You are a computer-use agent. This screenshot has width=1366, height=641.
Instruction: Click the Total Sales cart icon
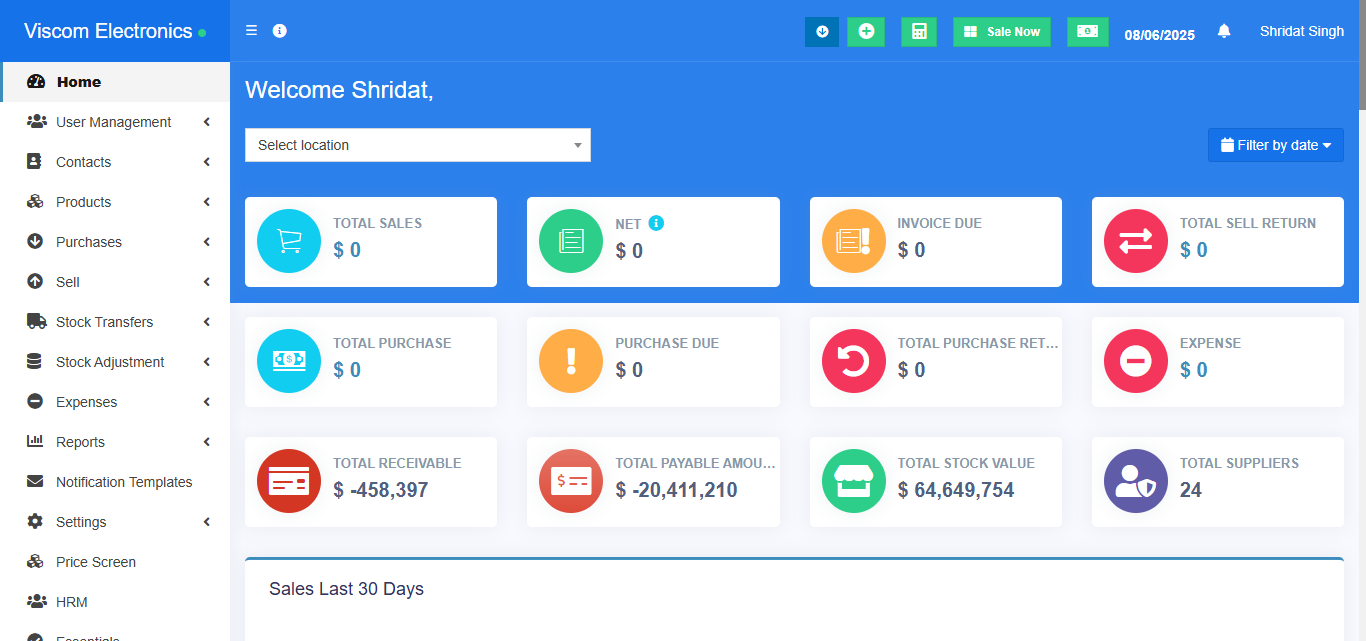[289, 241]
